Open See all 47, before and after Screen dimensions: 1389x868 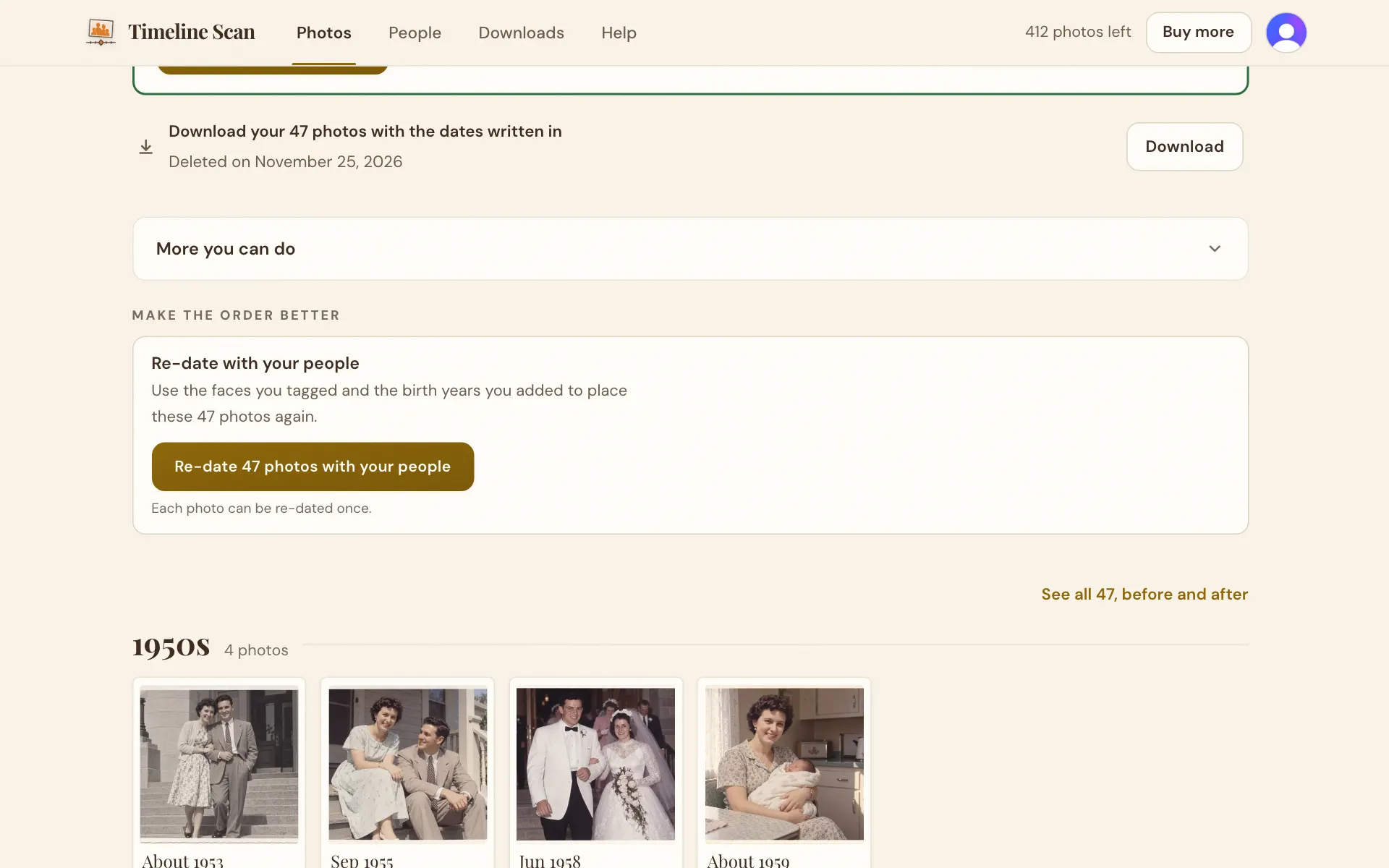(1144, 594)
